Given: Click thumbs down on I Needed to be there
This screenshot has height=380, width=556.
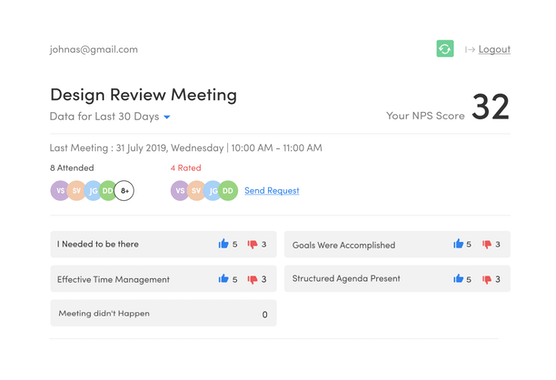Looking at the screenshot, I should click(252, 244).
